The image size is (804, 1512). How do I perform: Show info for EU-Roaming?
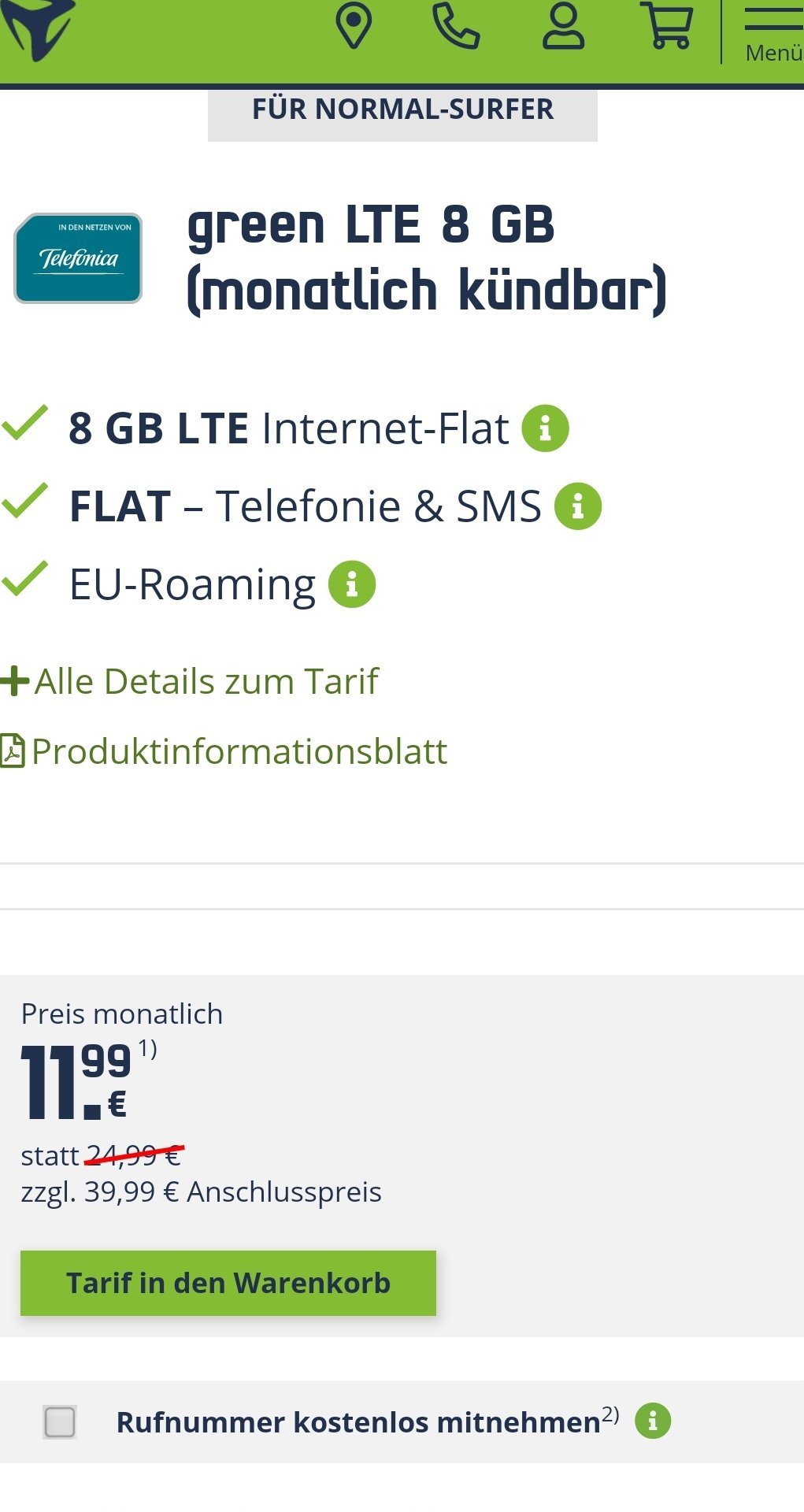click(352, 584)
